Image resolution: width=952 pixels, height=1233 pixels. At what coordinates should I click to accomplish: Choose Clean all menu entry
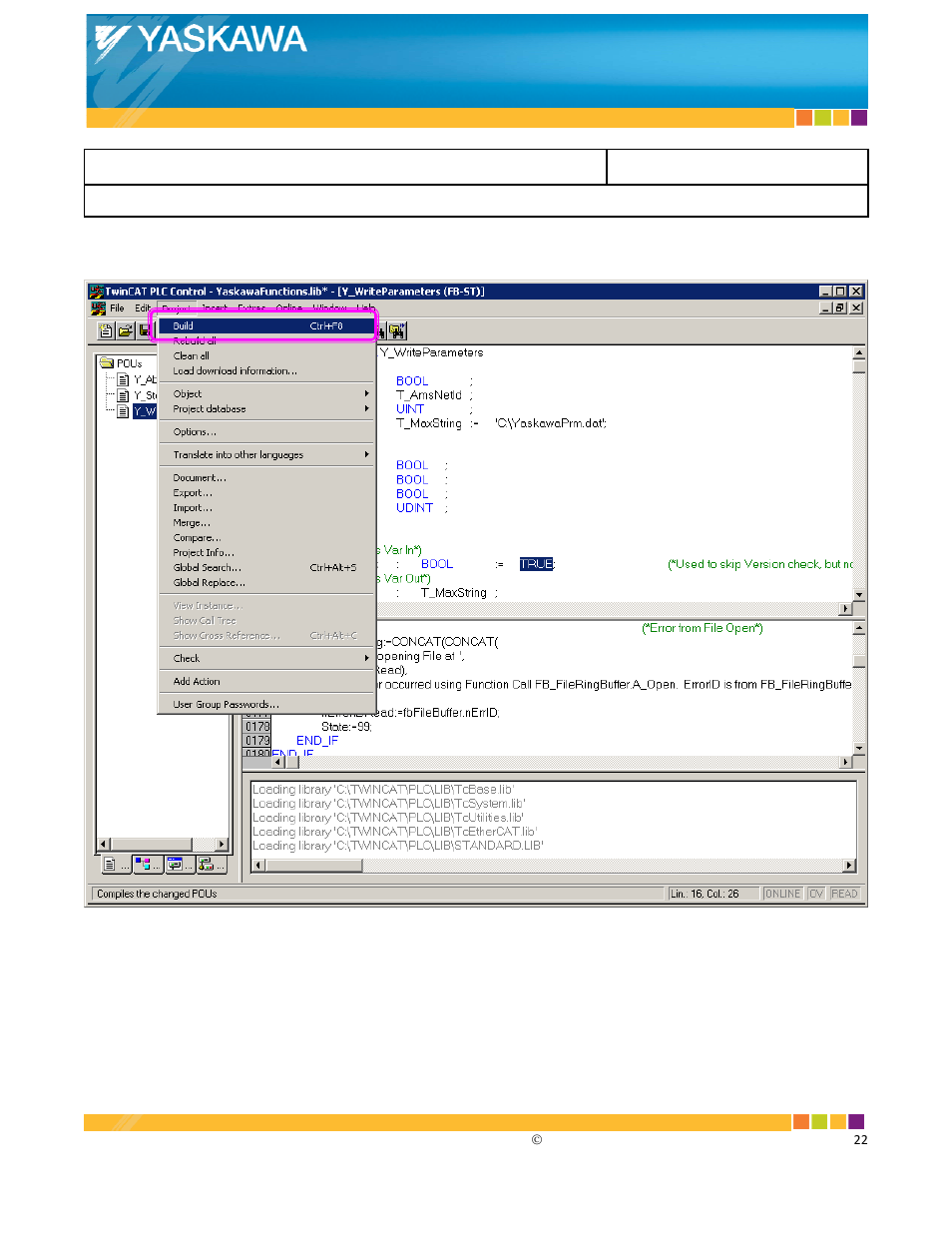click(266, 355)
